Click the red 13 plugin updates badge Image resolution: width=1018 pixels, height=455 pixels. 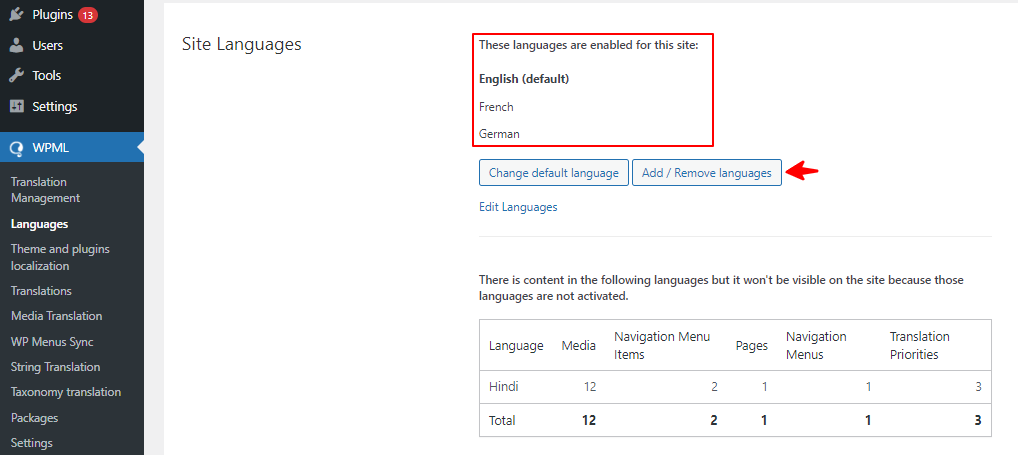[88, 15]
